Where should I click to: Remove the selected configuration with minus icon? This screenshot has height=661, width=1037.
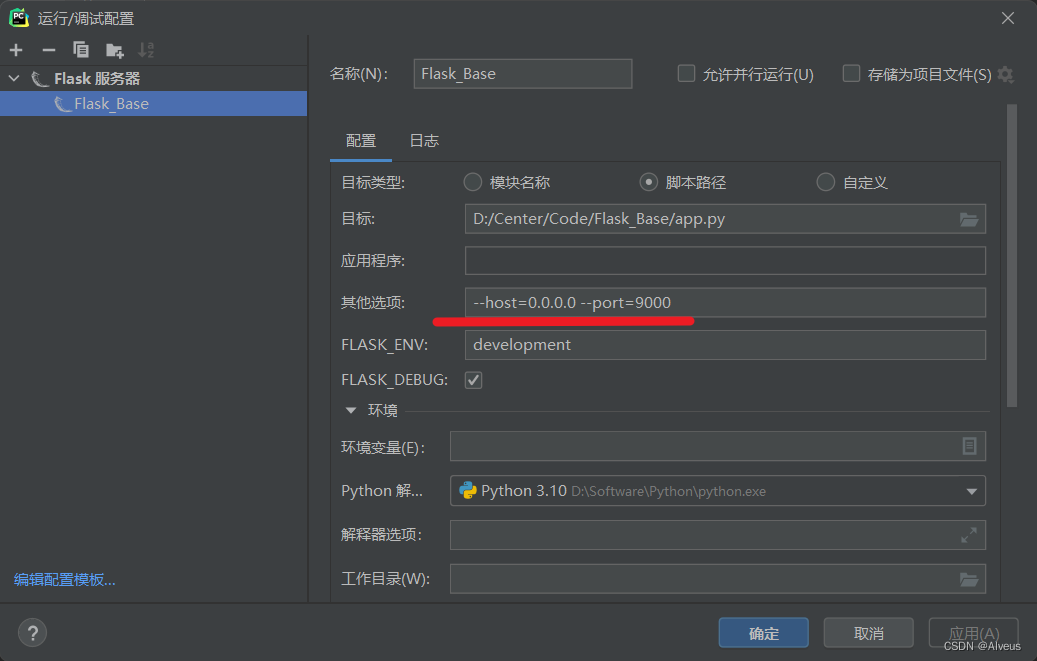click(49, 50)
